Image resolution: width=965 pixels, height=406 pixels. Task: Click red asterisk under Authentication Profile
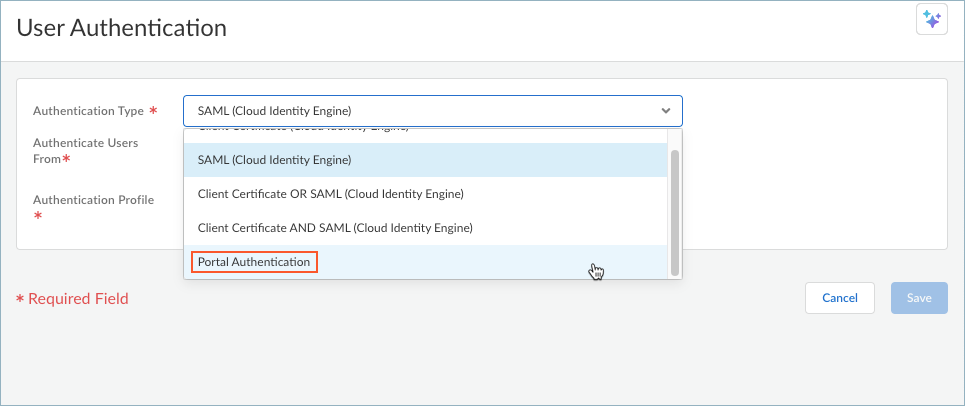click(x=38, y=216)
